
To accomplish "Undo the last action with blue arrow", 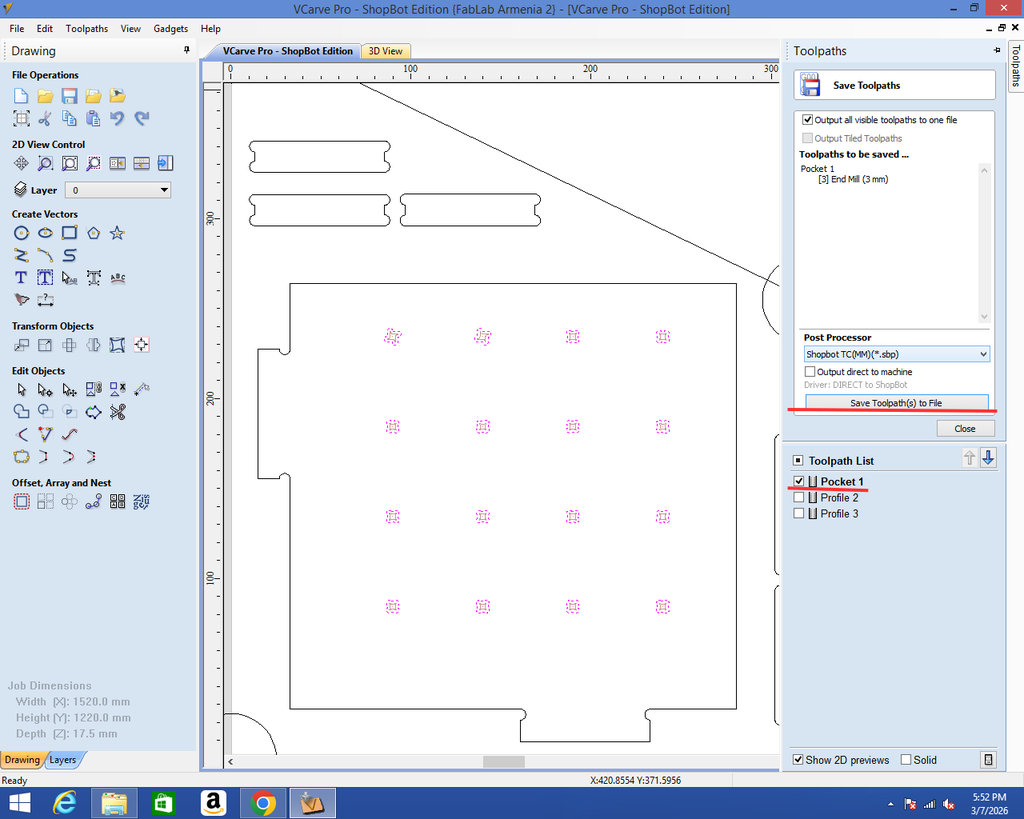I will (118, 118).
